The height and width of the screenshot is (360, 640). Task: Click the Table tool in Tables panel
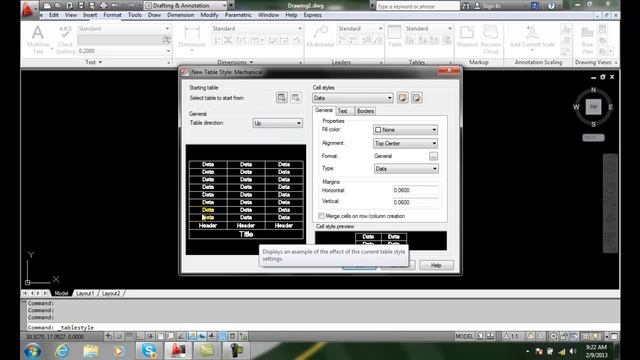click(x=395, y=36)
